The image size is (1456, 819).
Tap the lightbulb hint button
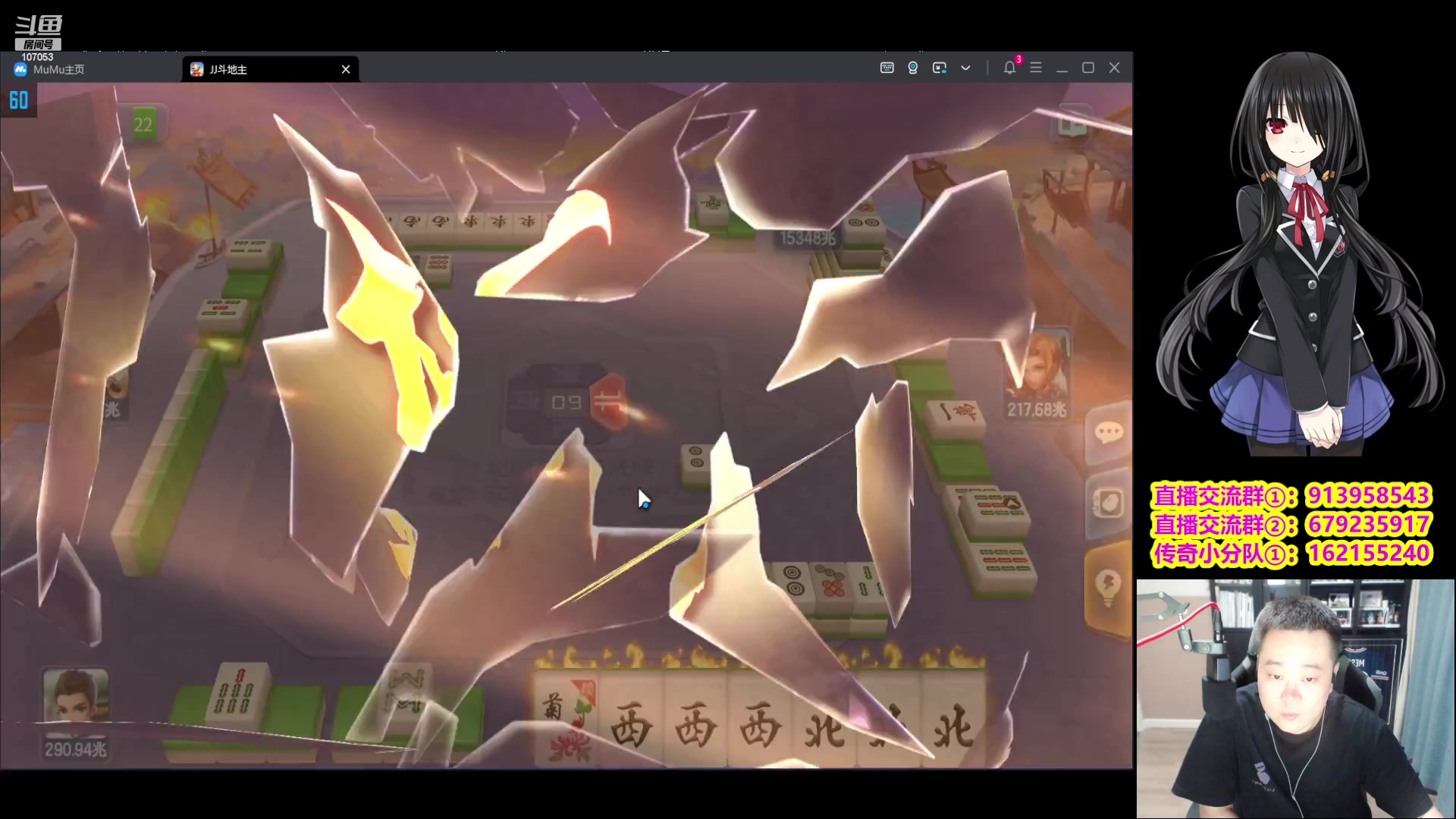click(x=1109, y=588)
